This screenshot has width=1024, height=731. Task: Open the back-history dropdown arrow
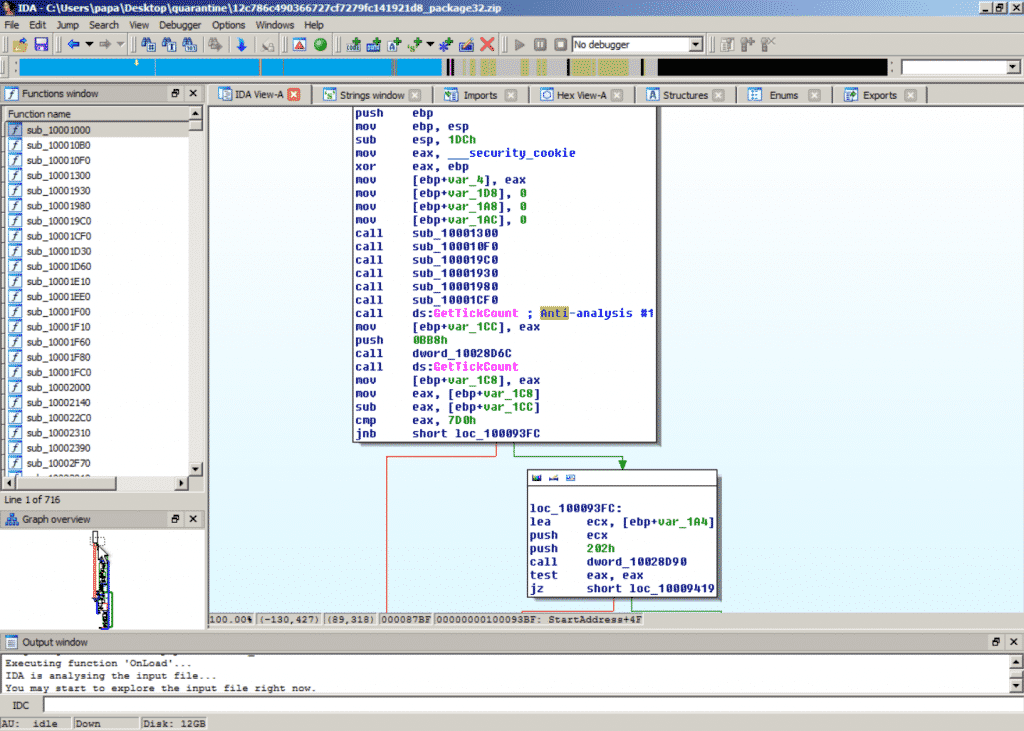click(89, 44)
